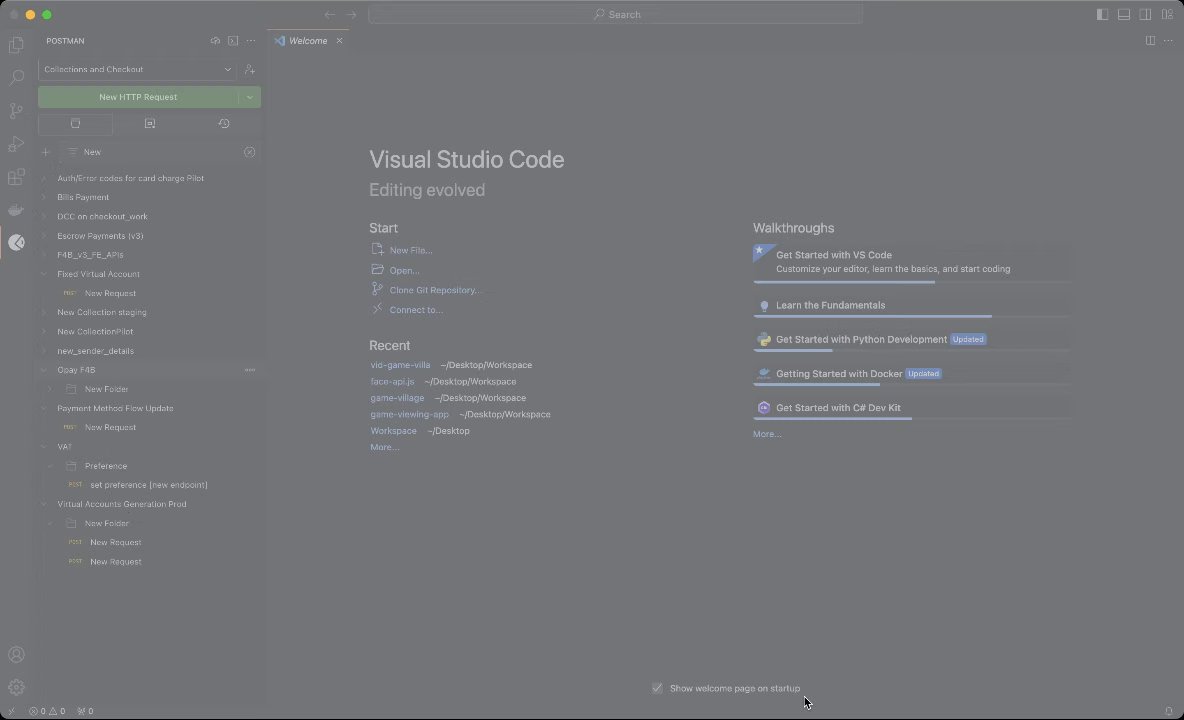This screenshot has height=720, width=1184.
Task: Open the Collections and Checkout workspace dropdown
Action: coord(137,69)
